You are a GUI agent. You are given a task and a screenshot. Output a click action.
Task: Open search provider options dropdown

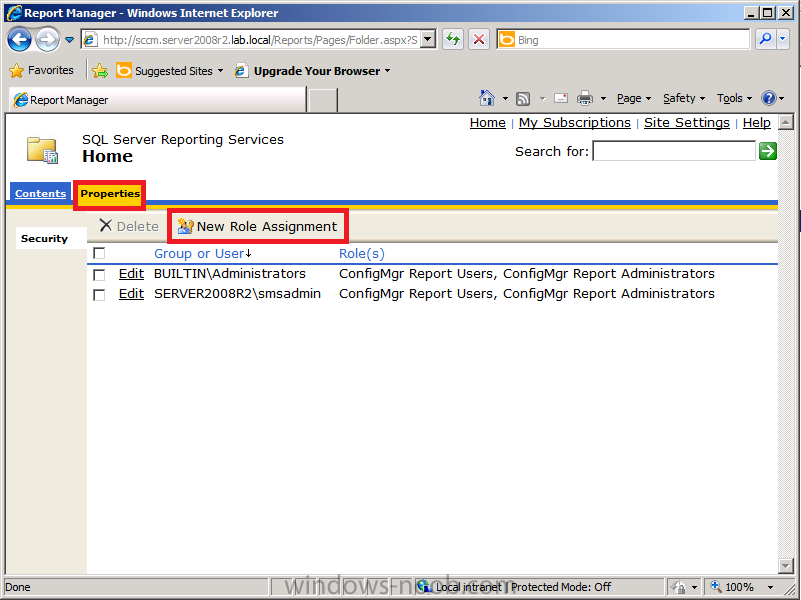[x=783, y=39]
